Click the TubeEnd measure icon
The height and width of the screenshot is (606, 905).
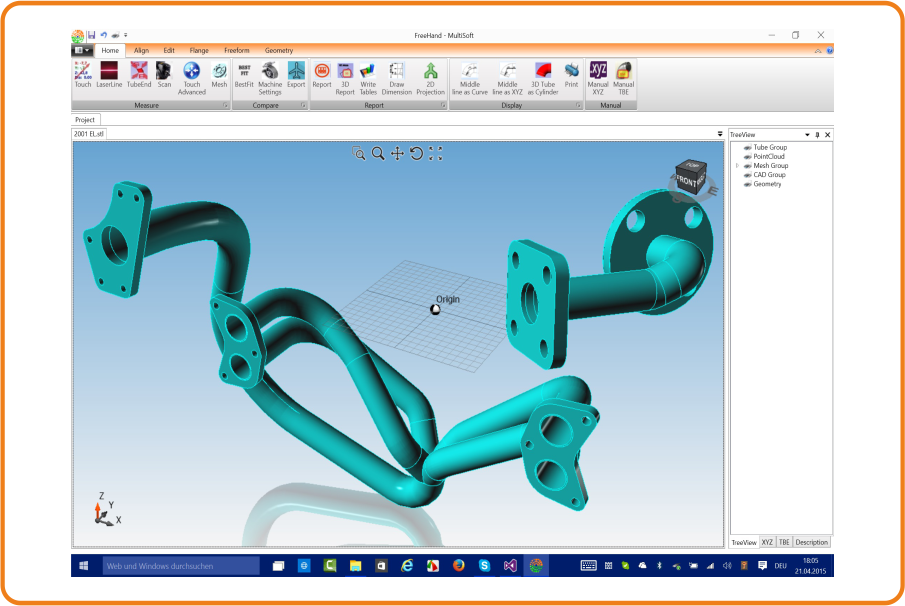pos(138,75)
